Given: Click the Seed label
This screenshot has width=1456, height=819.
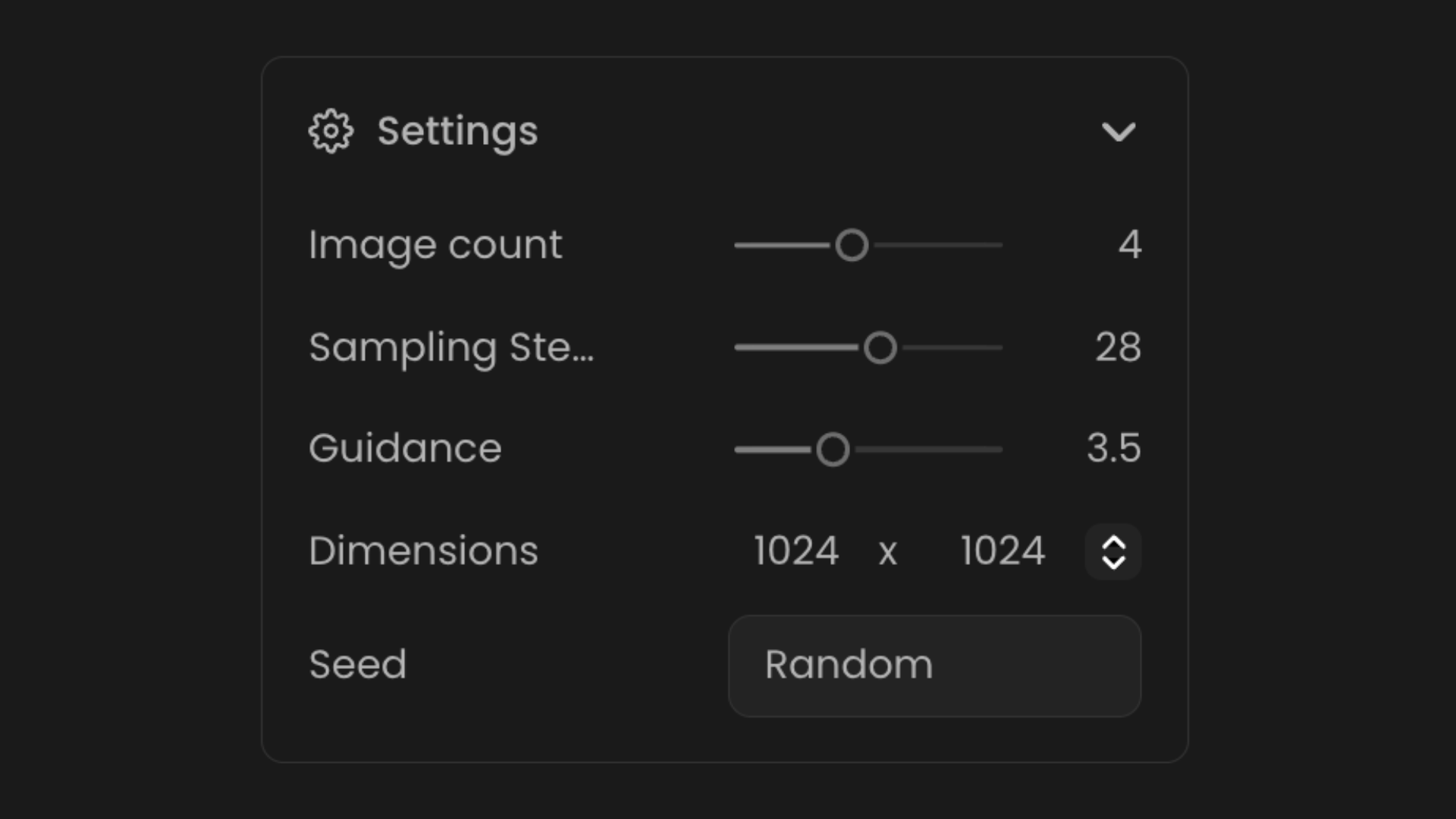Looking at the screenshot, I should (x=357, y=664).
